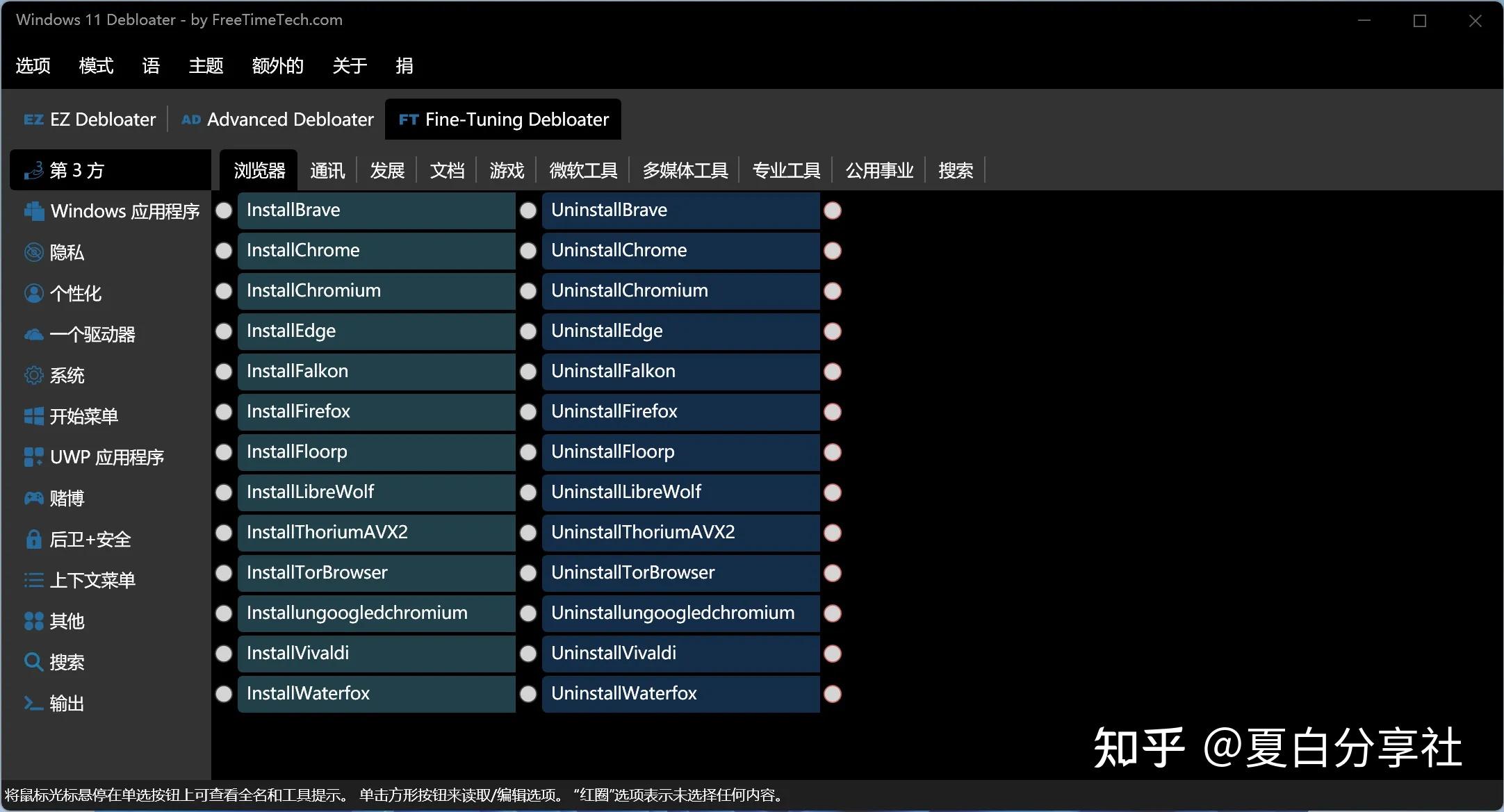This screenshot has width=1504, height=812.
Task: Open the 主题 menu
Action: pyautogui.click(x=206, y=65)
